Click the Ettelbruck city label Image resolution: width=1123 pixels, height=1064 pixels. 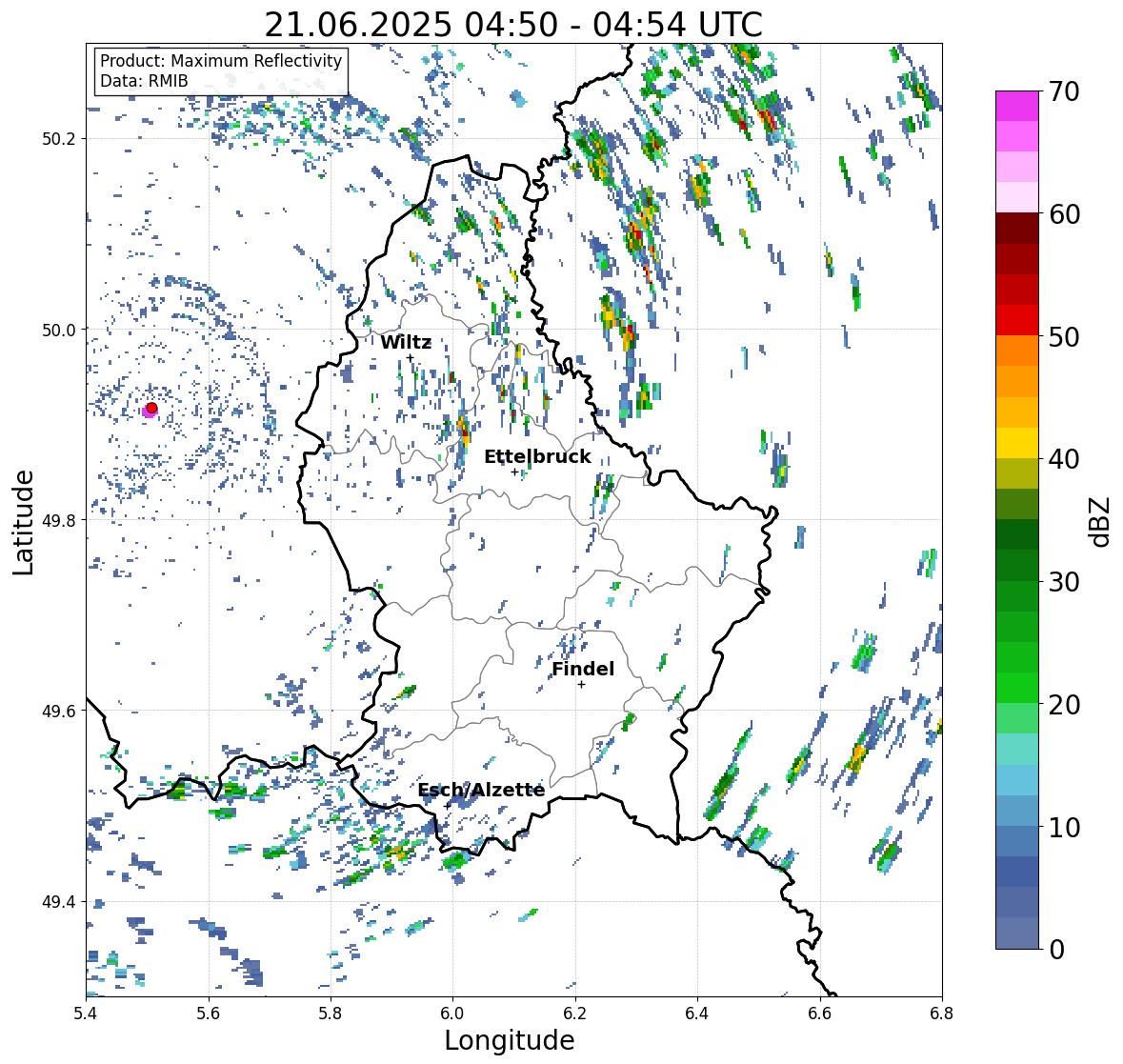pos(537,456)
